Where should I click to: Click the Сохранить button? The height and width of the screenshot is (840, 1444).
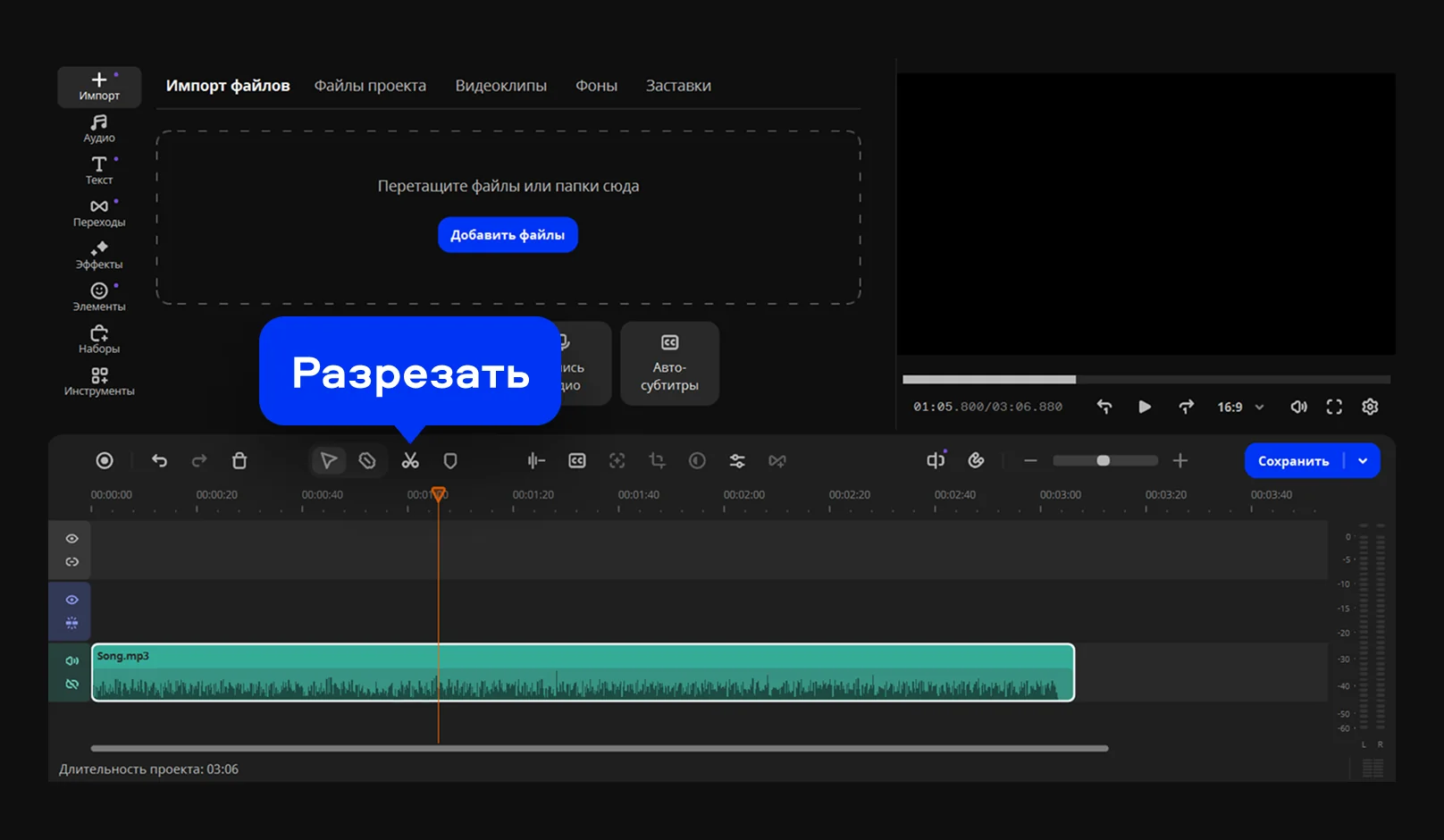(1293, 461)
